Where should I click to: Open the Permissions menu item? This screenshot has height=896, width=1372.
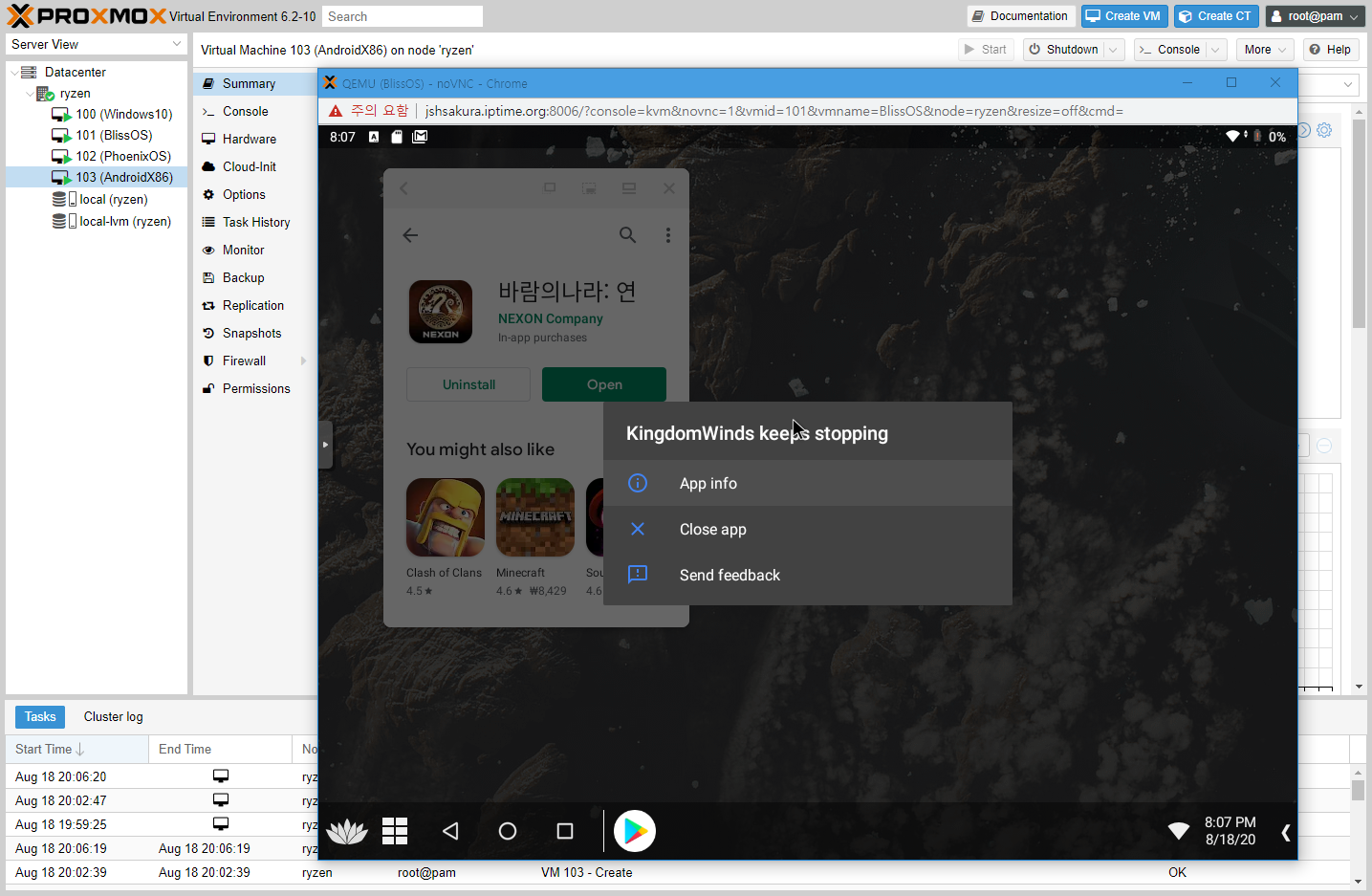click(x=255, y=388)
